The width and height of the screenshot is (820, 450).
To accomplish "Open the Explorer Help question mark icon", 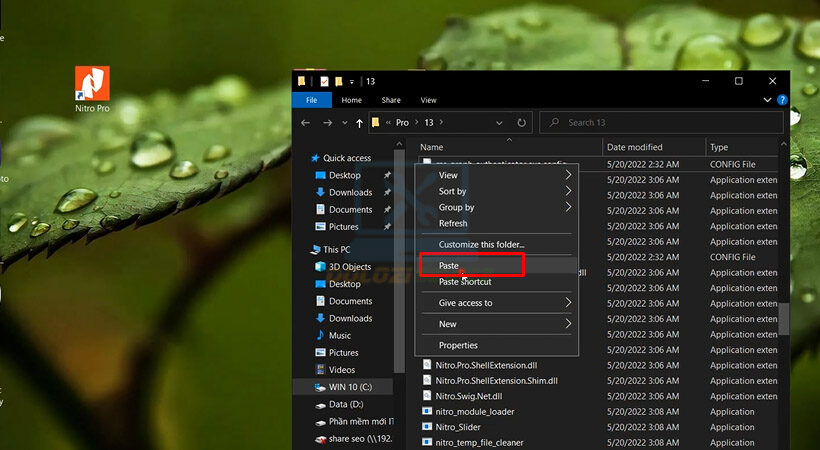I will point(782,100).
